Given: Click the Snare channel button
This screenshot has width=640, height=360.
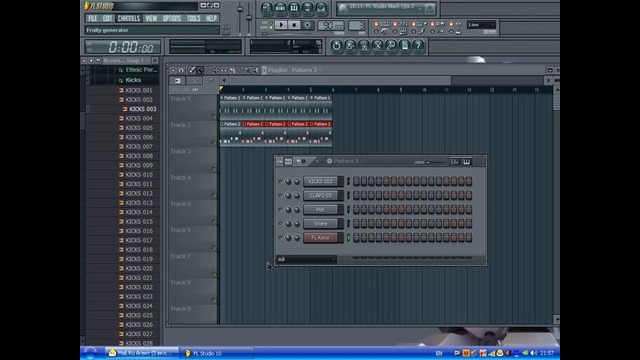Looking at the screenshot, I should tap(320, 224).
